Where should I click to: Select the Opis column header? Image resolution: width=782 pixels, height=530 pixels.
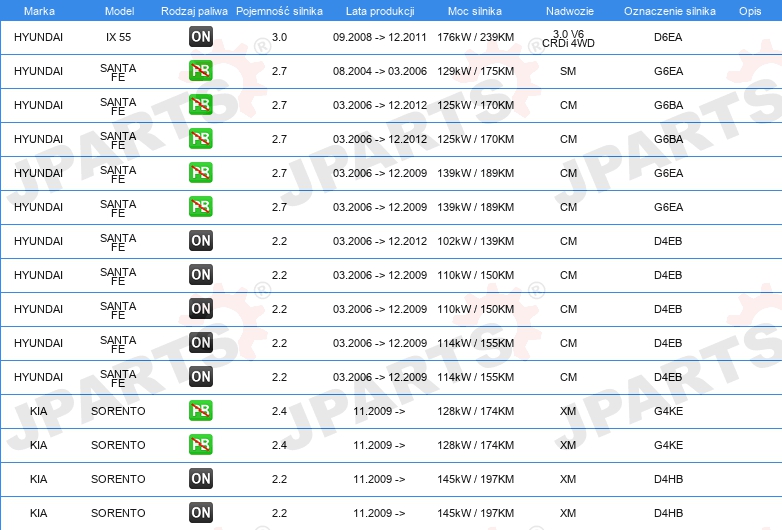[x=750, y=11]
